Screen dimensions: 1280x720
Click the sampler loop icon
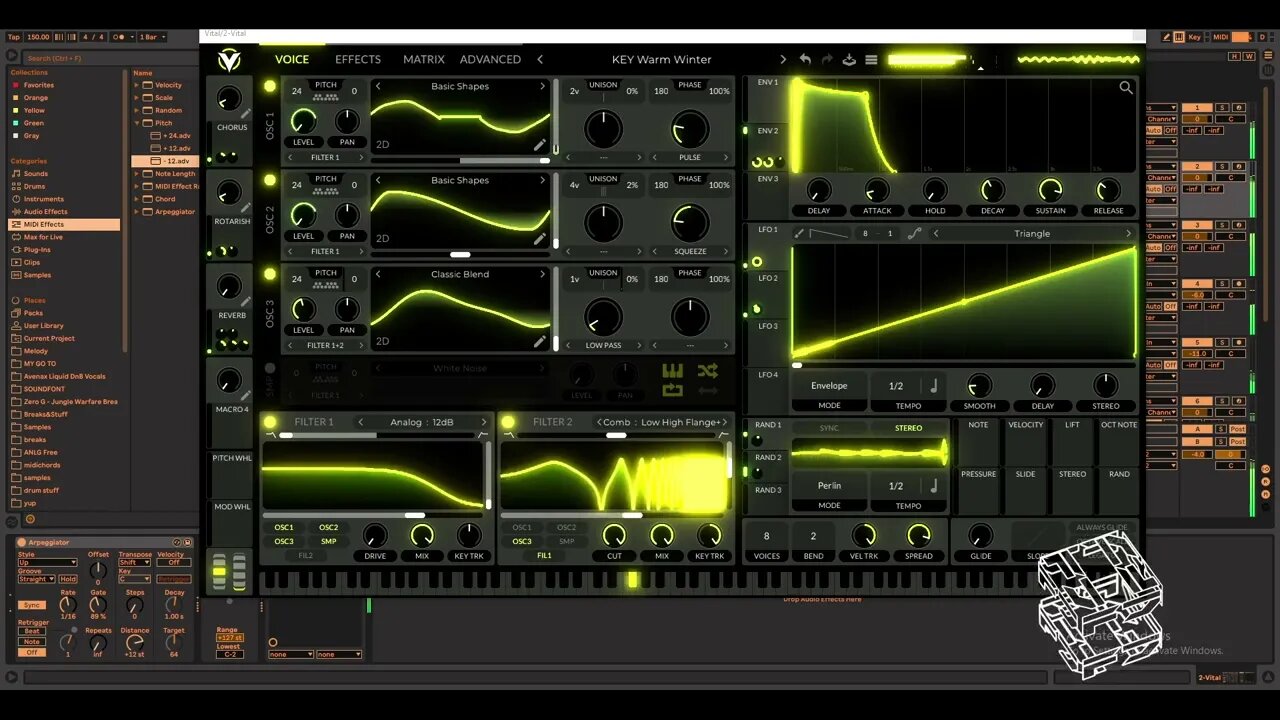672,389
